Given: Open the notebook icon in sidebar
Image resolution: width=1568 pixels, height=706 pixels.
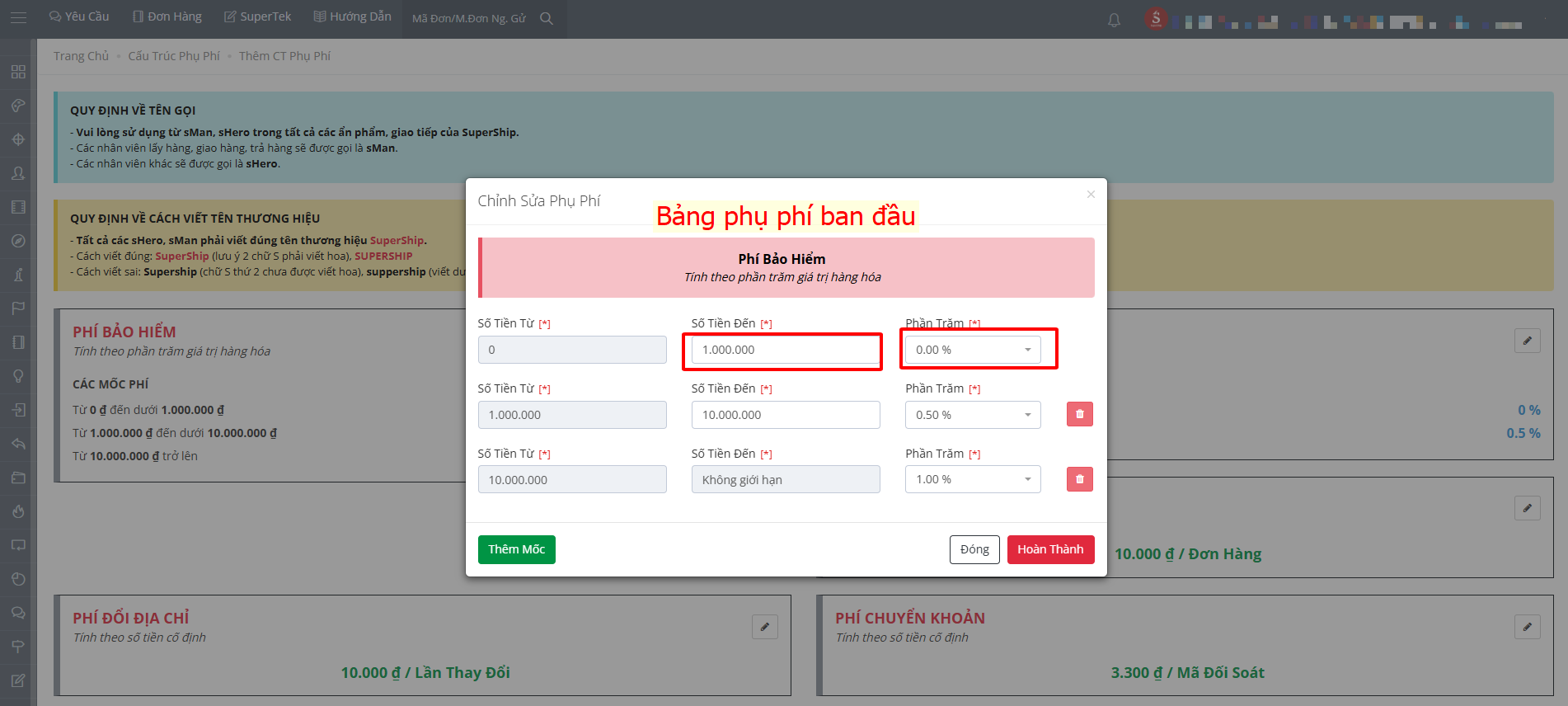Looking at the screenshot, I should coord(18,342).
